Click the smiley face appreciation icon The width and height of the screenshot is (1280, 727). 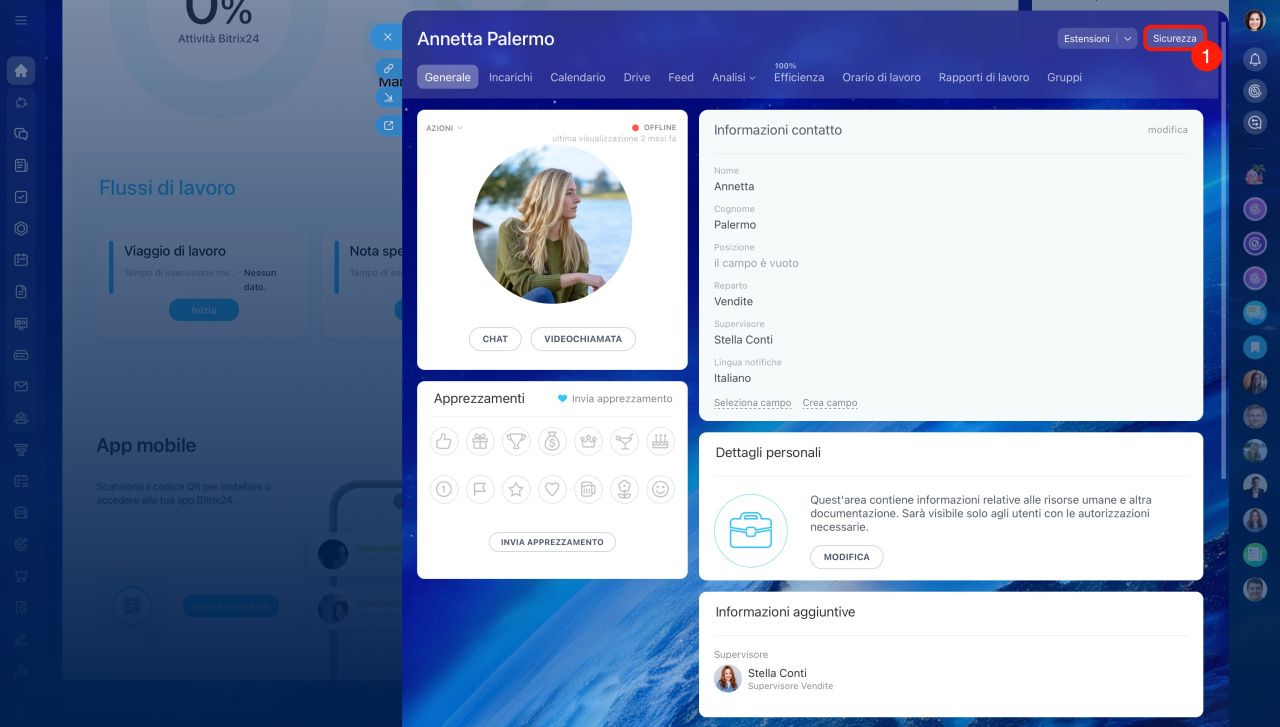[x=659, y=489]
